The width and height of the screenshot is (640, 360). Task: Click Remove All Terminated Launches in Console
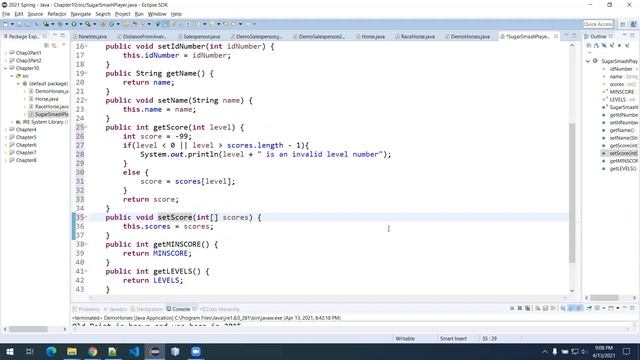tap(527, 308)
